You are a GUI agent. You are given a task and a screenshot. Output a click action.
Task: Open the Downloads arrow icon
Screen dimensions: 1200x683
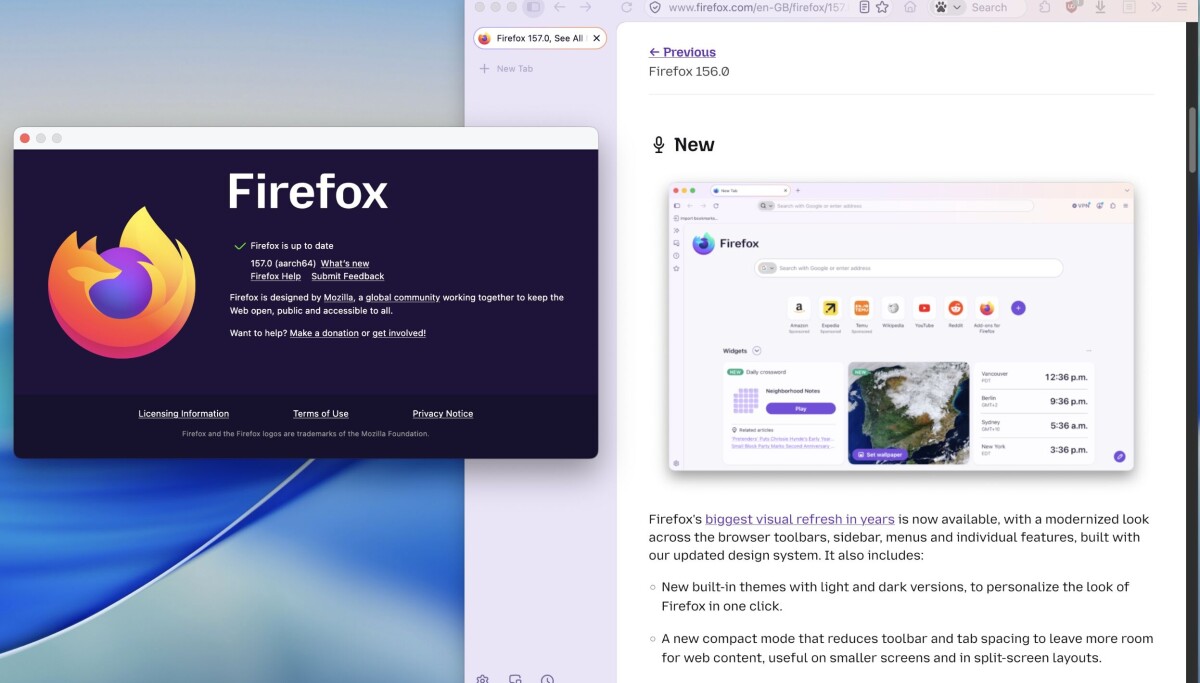click(1100, 7)
